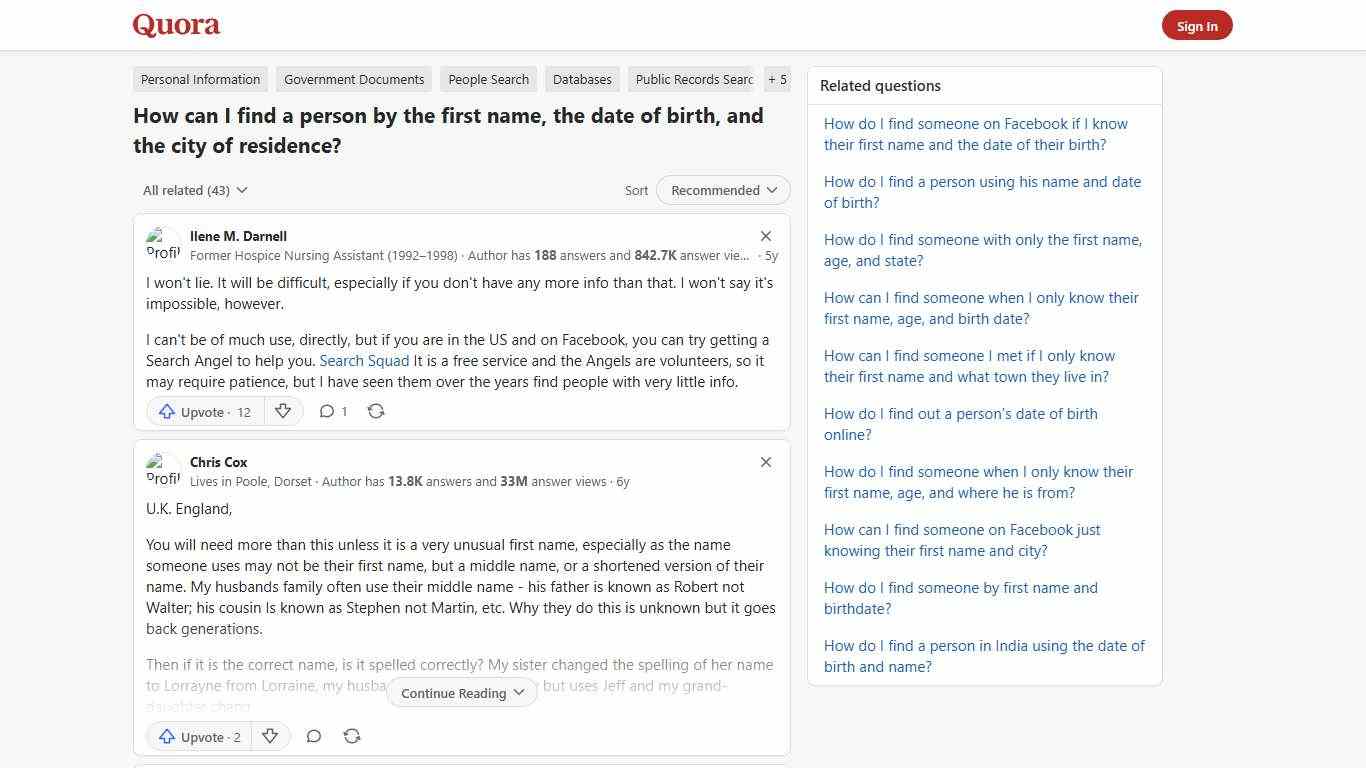Image resolution: width=1366 pixels, height=768 pixels.
Task: Dismiss Ilene M. Darnell's answer
Action: pos(766,236)
